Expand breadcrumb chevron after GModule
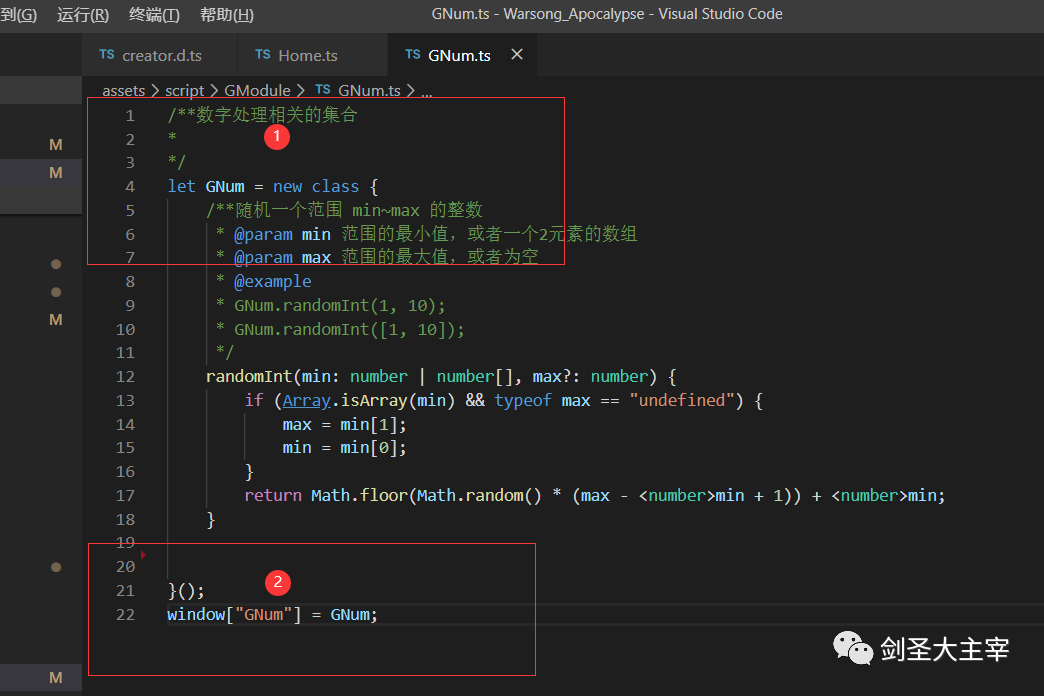The image size is (1044, 696). [x=301, y=90]
